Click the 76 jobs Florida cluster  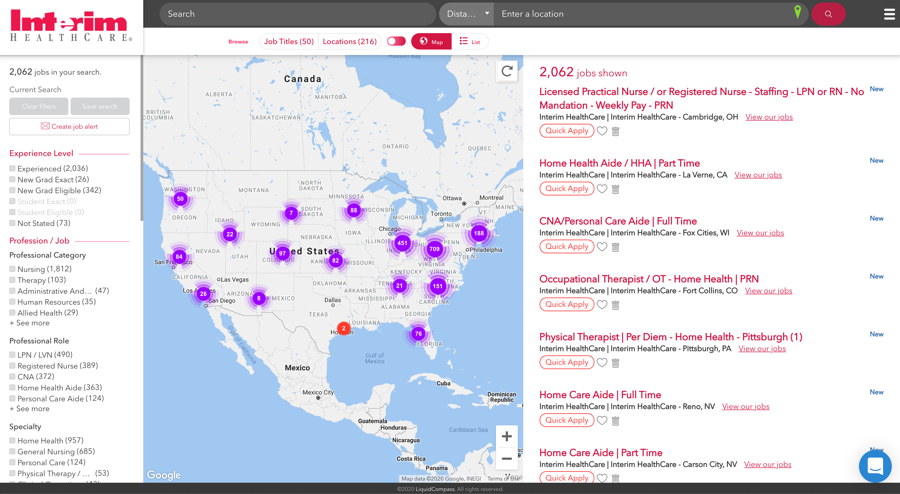(418, 333)
